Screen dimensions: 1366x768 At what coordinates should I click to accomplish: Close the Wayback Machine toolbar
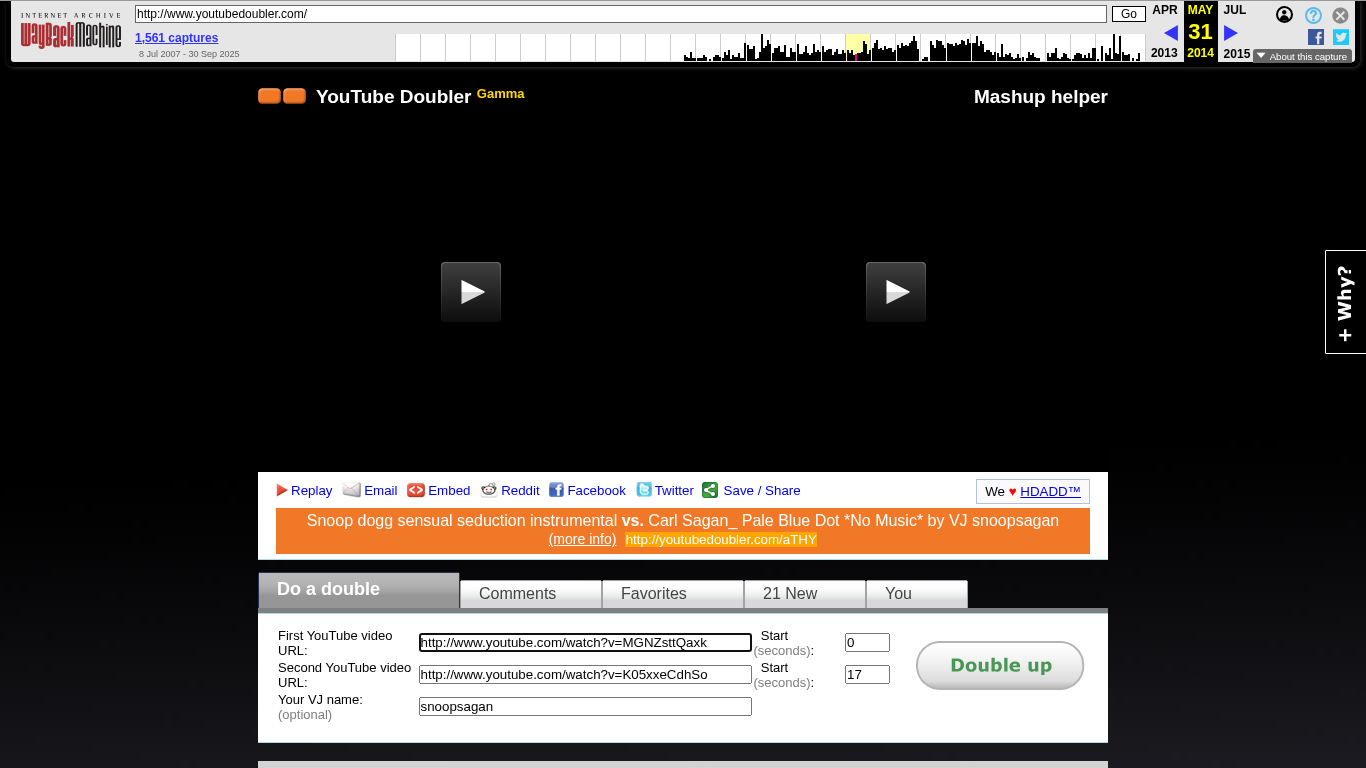point(1341,15)
